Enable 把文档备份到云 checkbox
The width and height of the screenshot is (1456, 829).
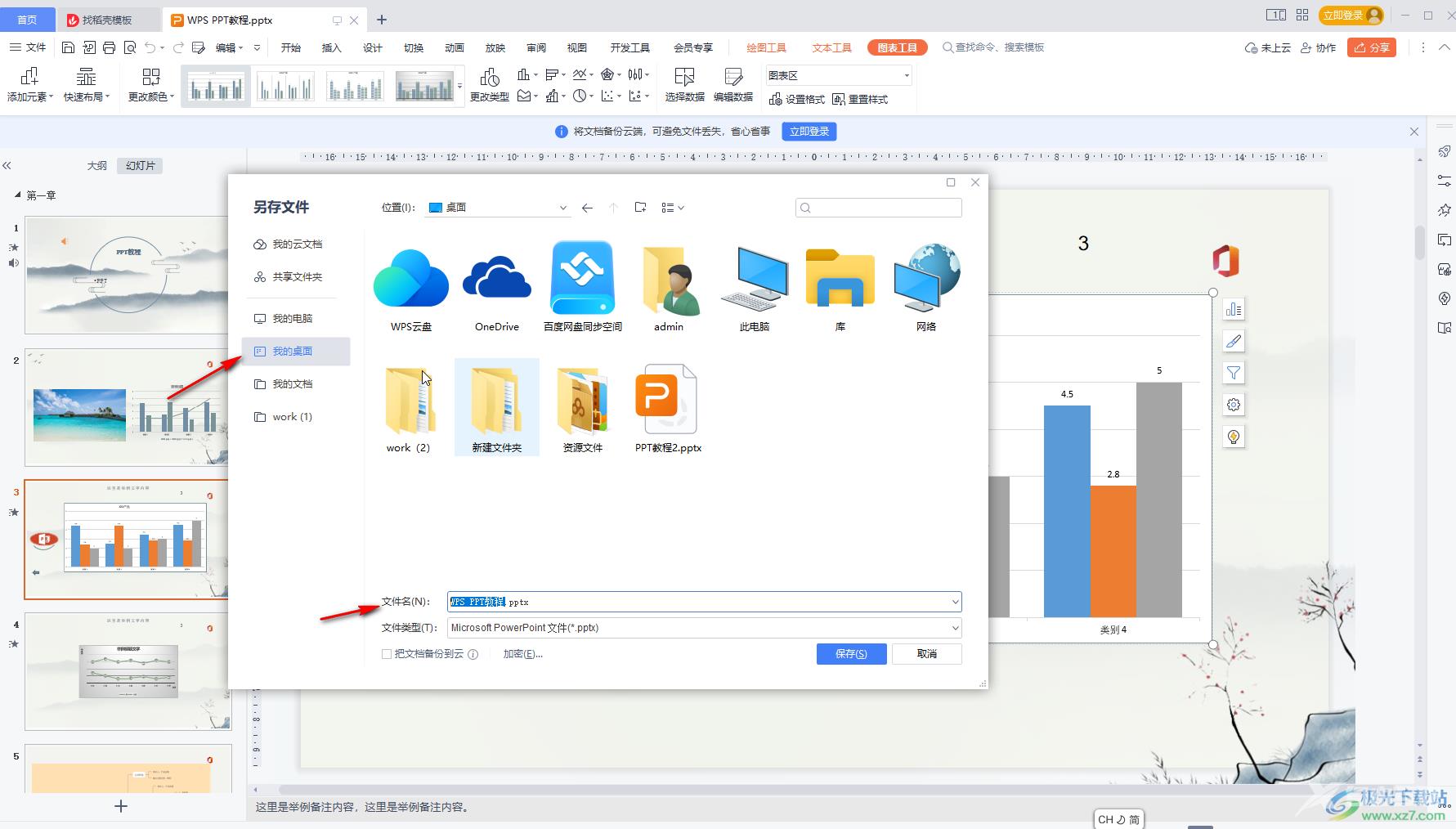coord(387,654)
